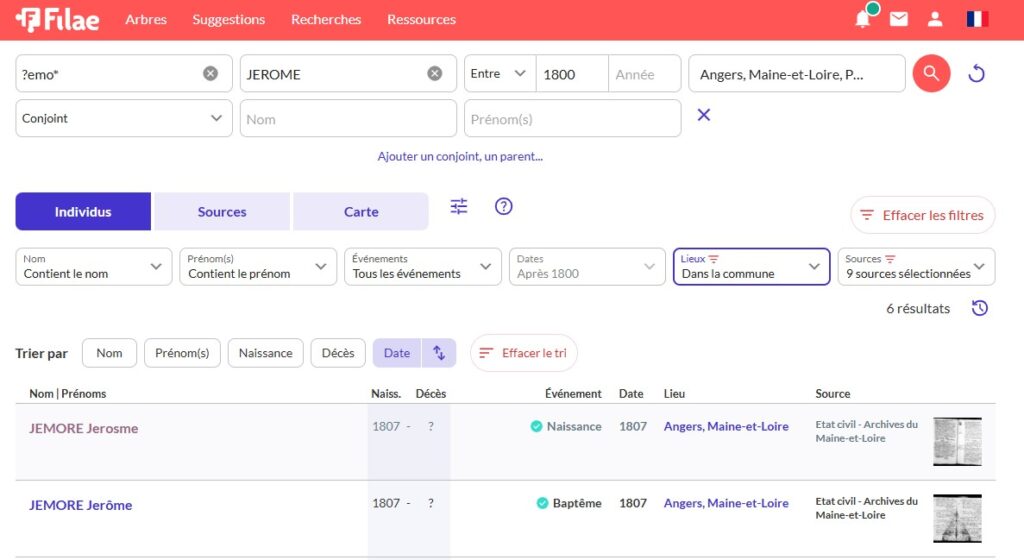Reset the search form with circular arrow icon
Viewport: 1024px width, 560px height.
point(977,73)
